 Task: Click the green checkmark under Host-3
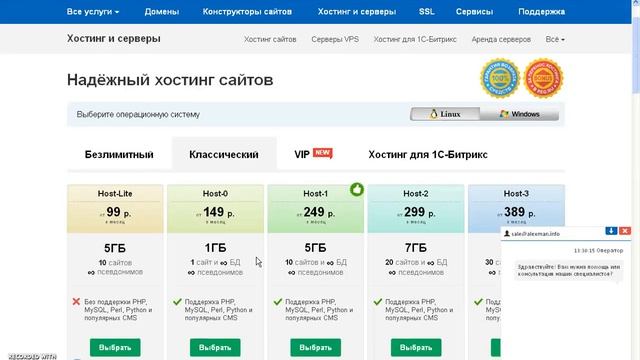pyautogui.click(x=478, y=302)
